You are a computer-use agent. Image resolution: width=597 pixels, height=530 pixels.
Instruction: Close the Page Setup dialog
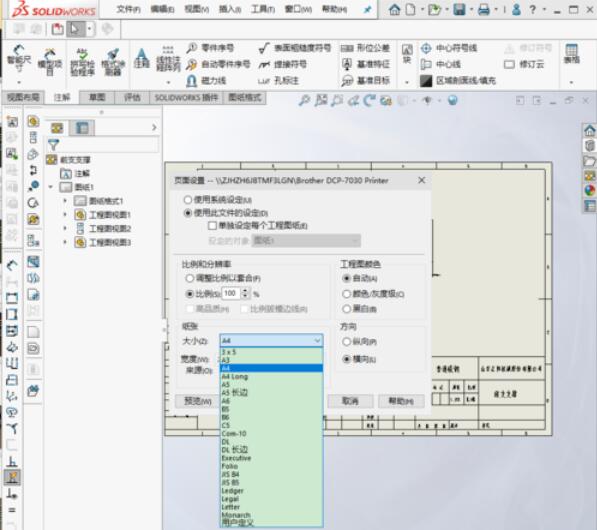[421, 180]
